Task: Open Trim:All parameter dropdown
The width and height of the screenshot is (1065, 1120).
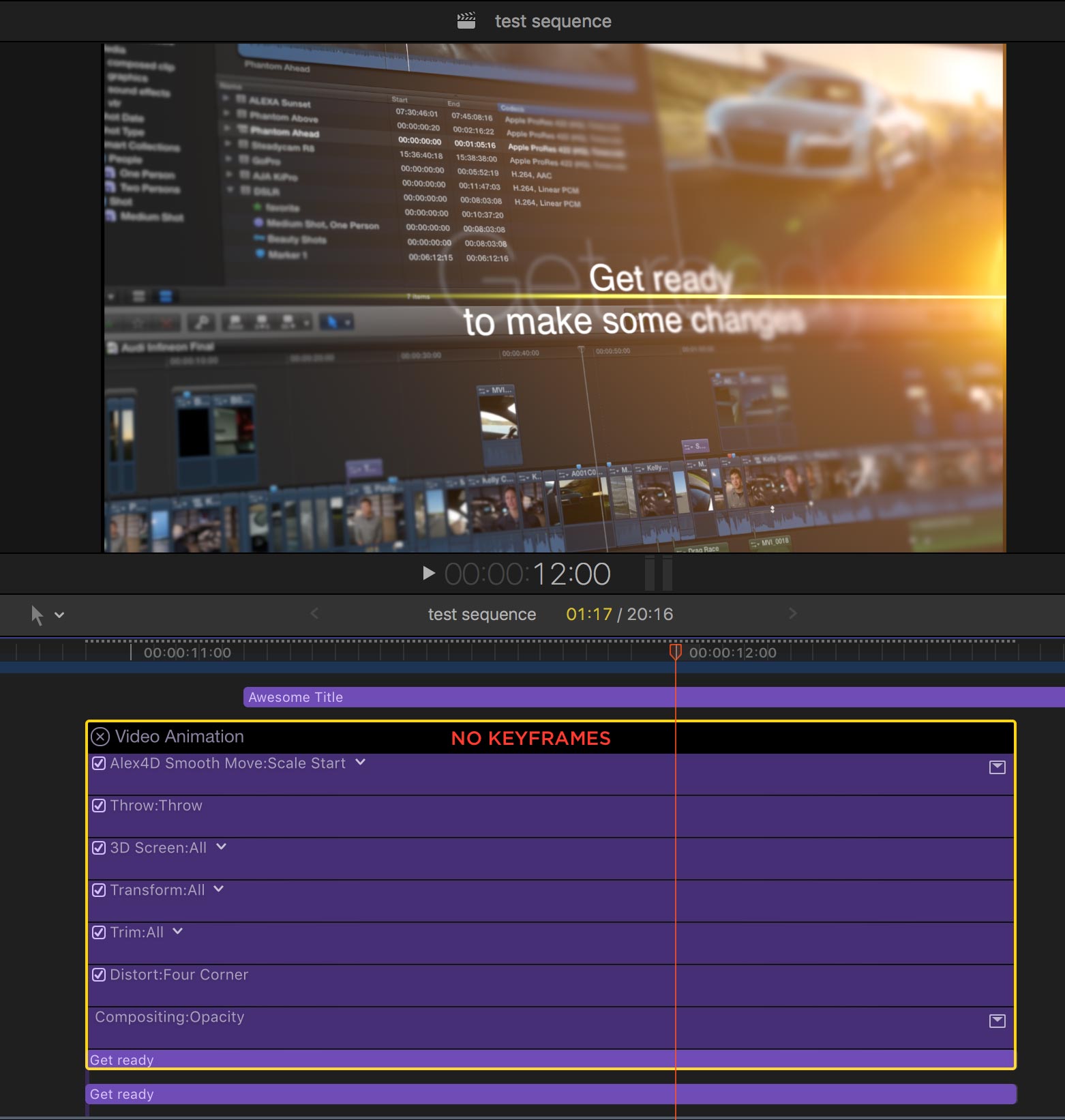Action: (178, 931)
